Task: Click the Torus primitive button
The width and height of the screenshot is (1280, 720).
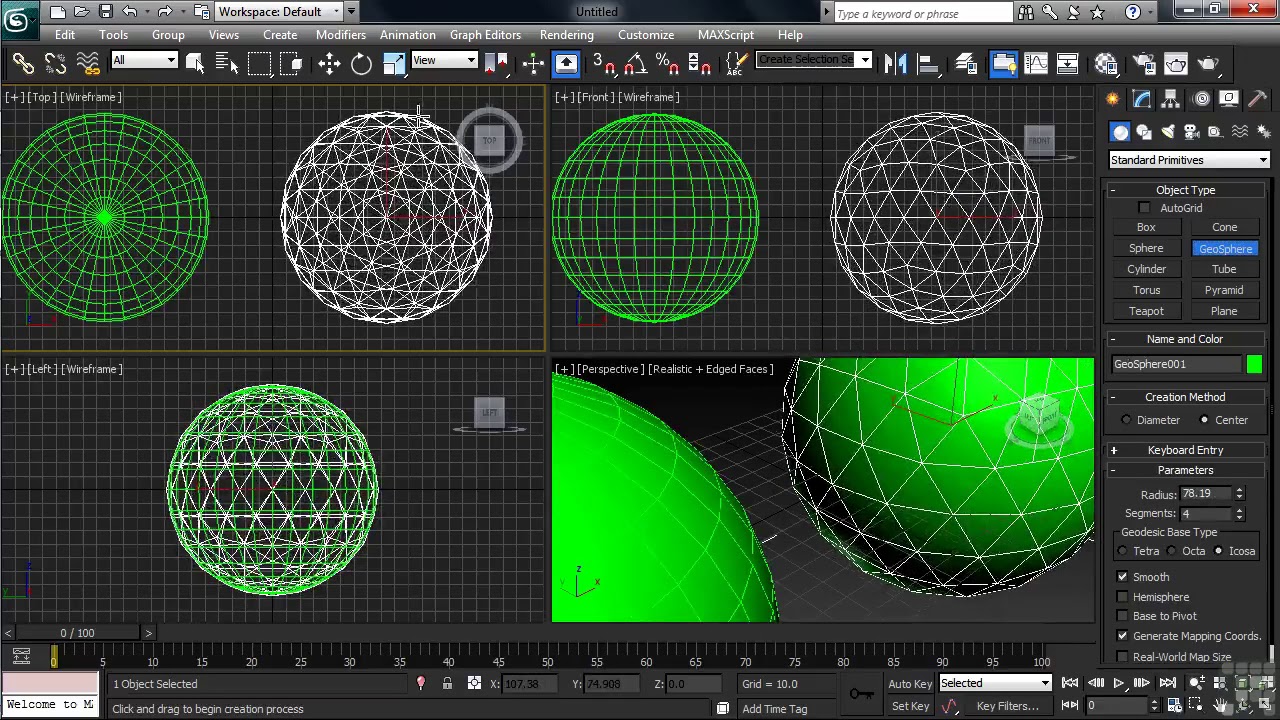Action: click(x=1146, y=290)
